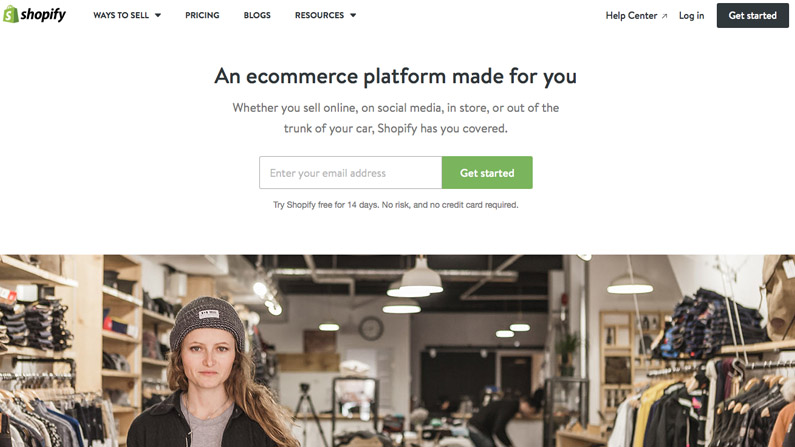Image resolution: width=795 pixels, height=447 pixels.
Task: Click the clothing rack on the right
Action: (x=710, y=403)
